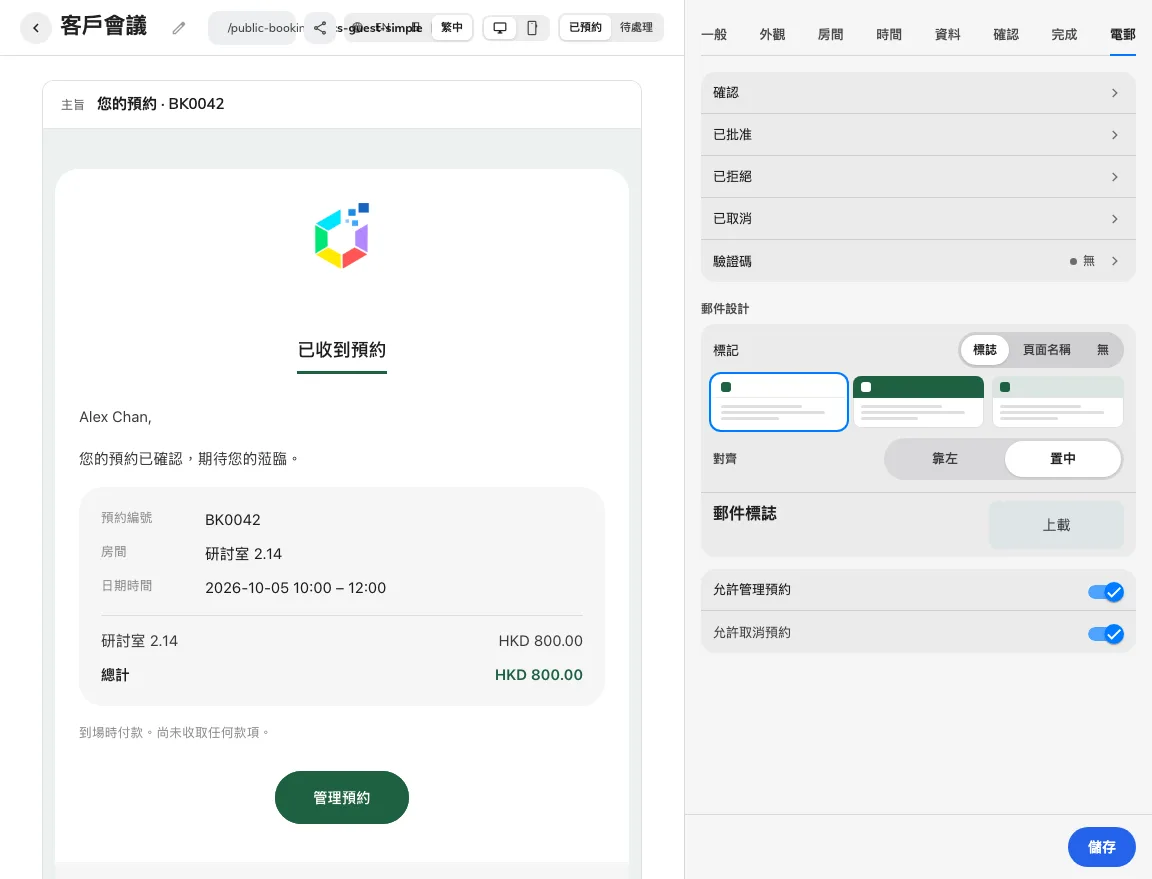The width and height of the screenshot is (1152, 879).
Task: Click the 已收到預約 heading in preview
Action: (x=342, y=350)
